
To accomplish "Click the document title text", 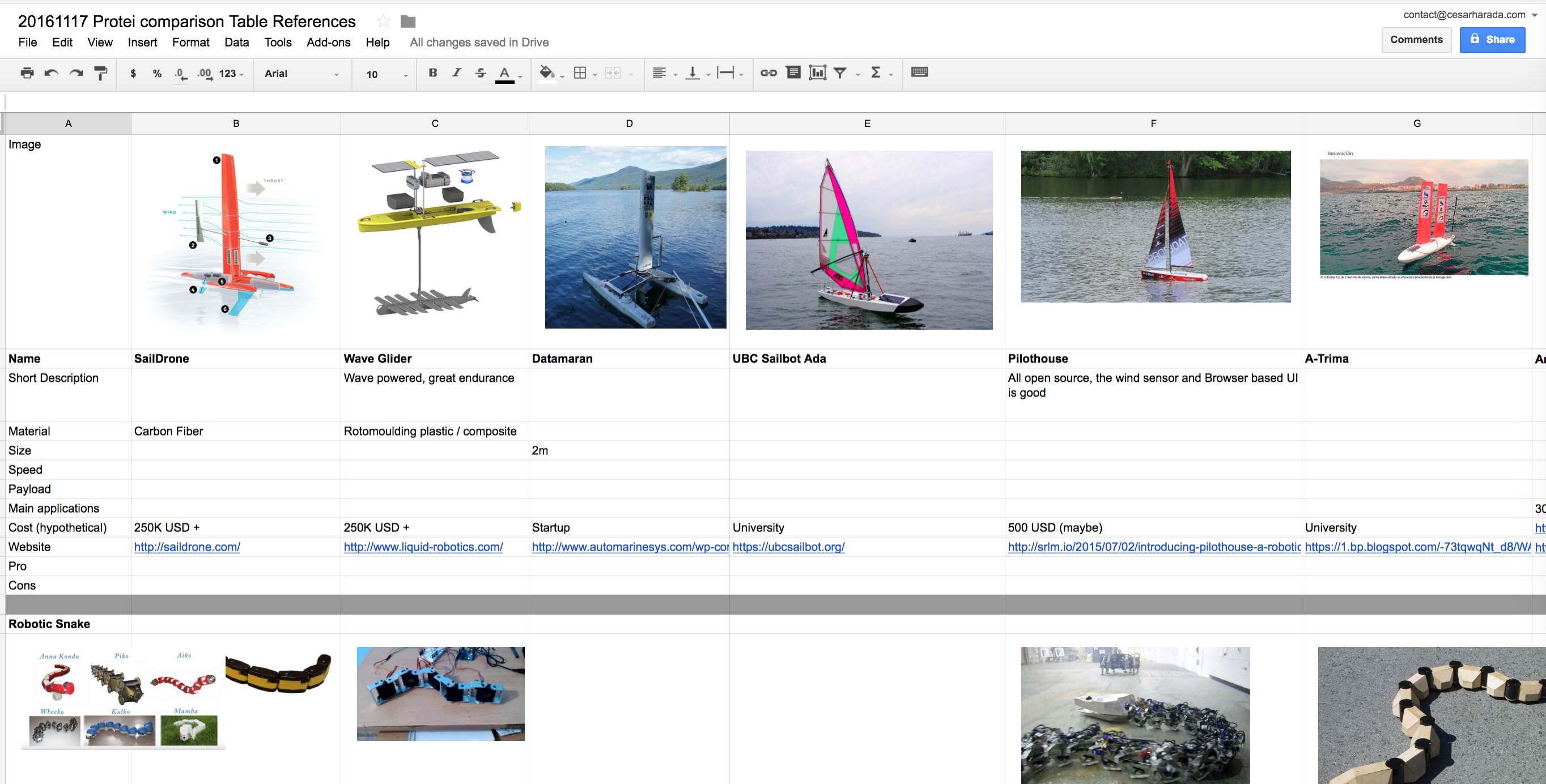I will click(186, 22).
